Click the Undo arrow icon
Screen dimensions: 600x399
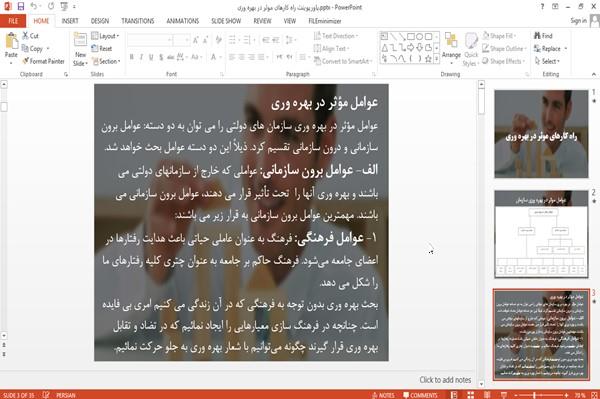pyautogui.click(x=34, y=7)
